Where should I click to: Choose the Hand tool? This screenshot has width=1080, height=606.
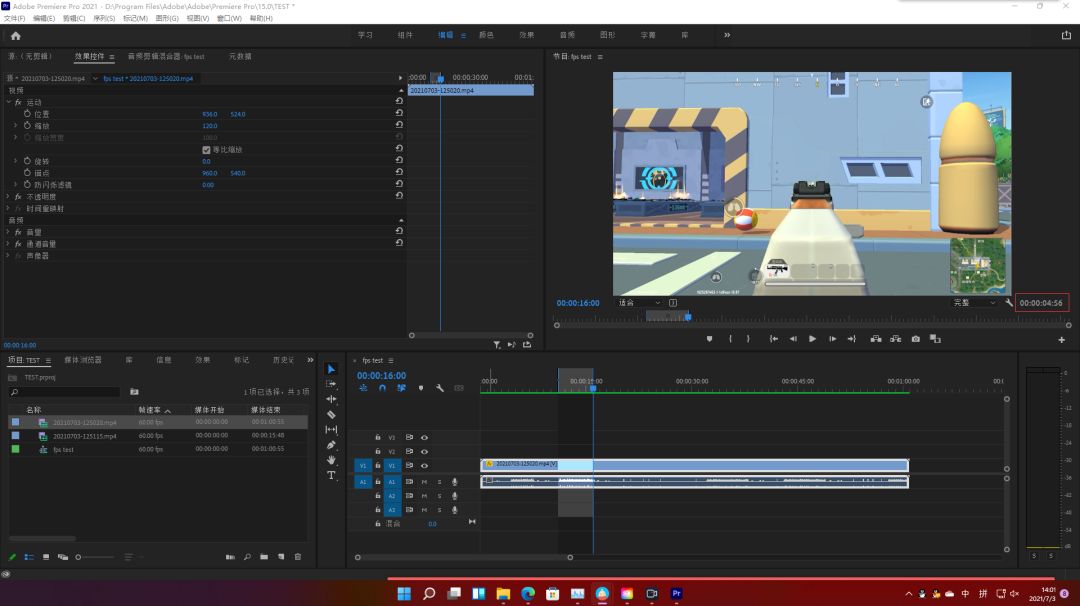(332, 460)
